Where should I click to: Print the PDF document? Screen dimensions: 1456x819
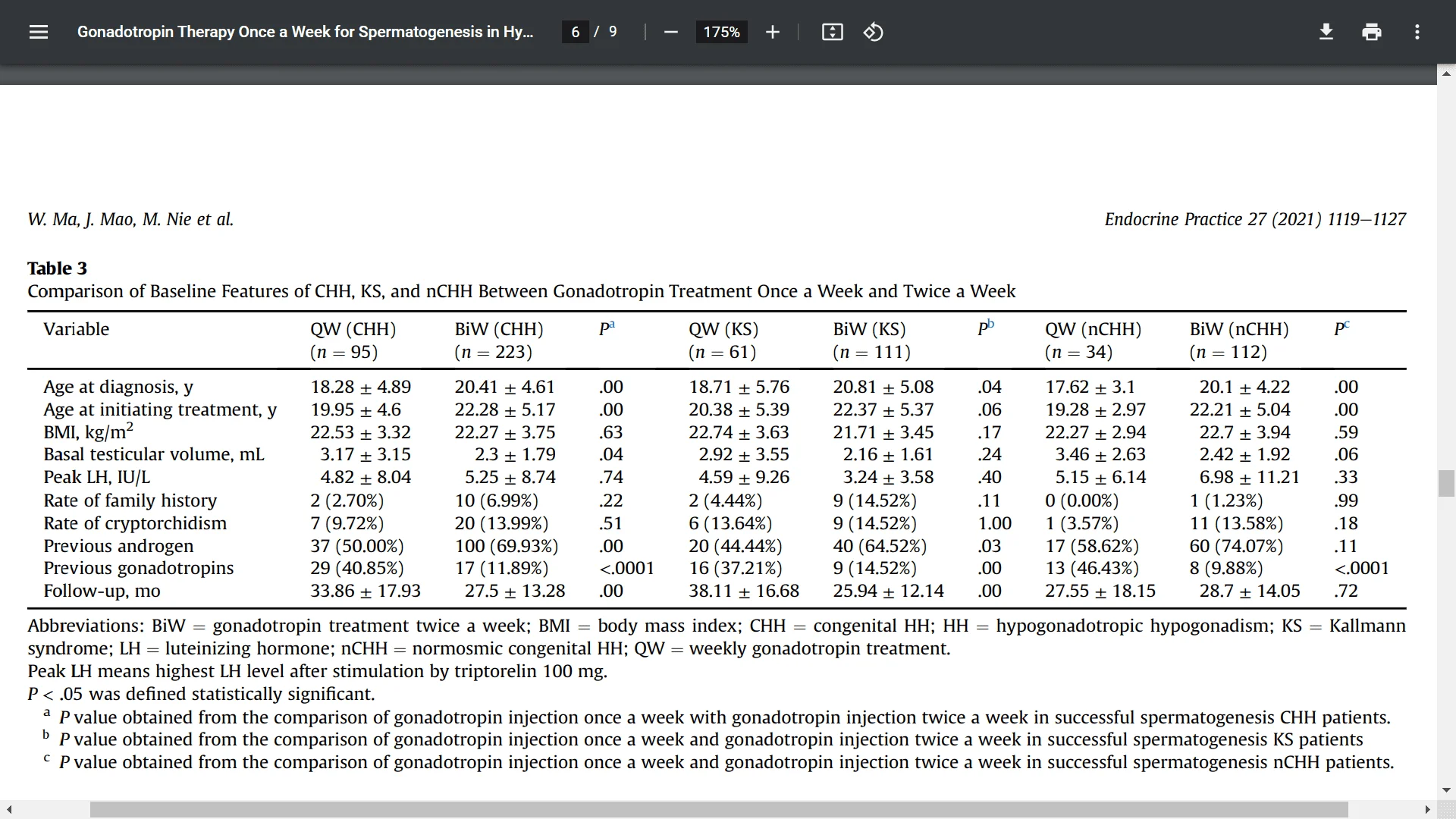1371,32
